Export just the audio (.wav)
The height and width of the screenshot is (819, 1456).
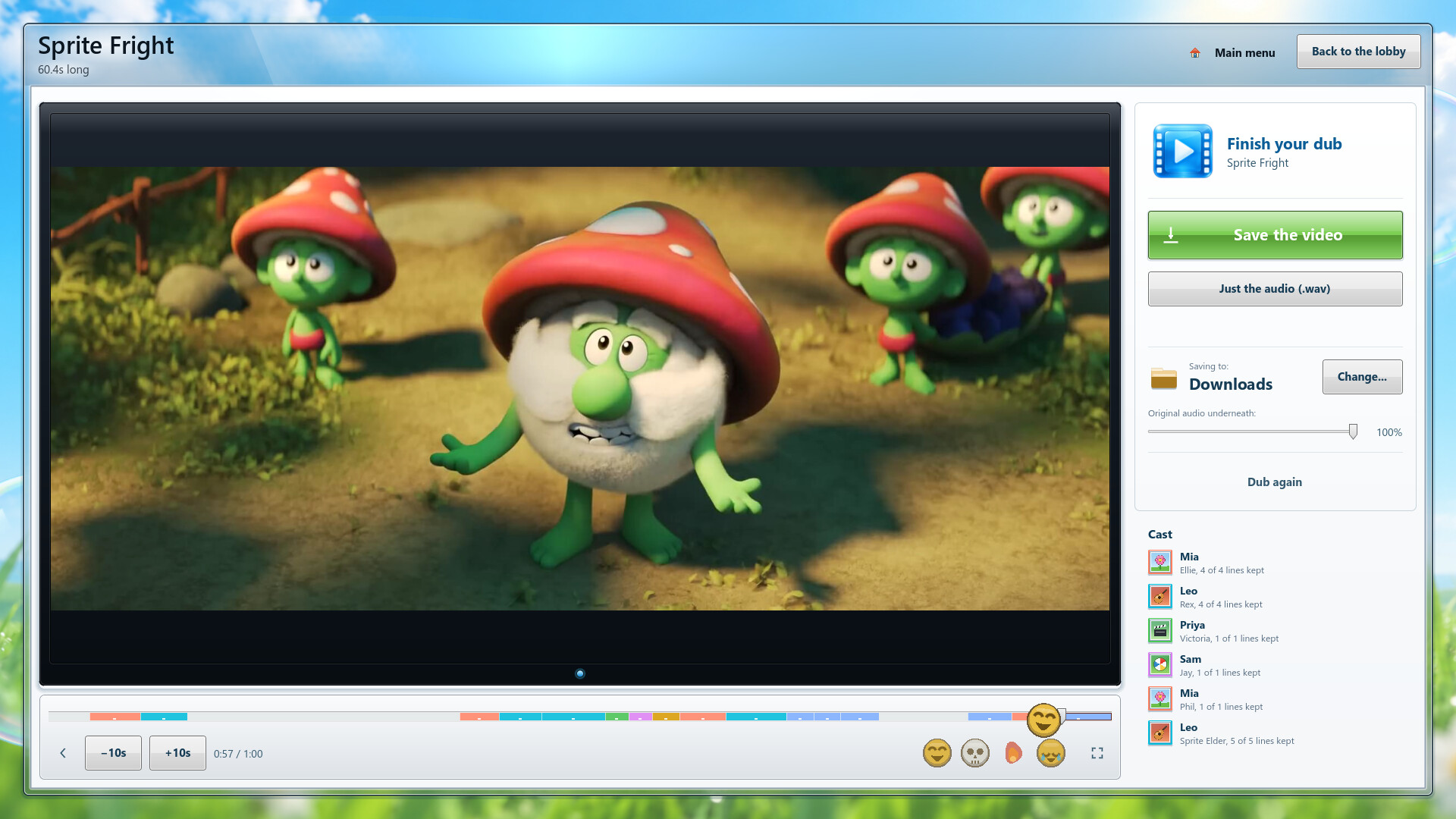coord(1276,289)
